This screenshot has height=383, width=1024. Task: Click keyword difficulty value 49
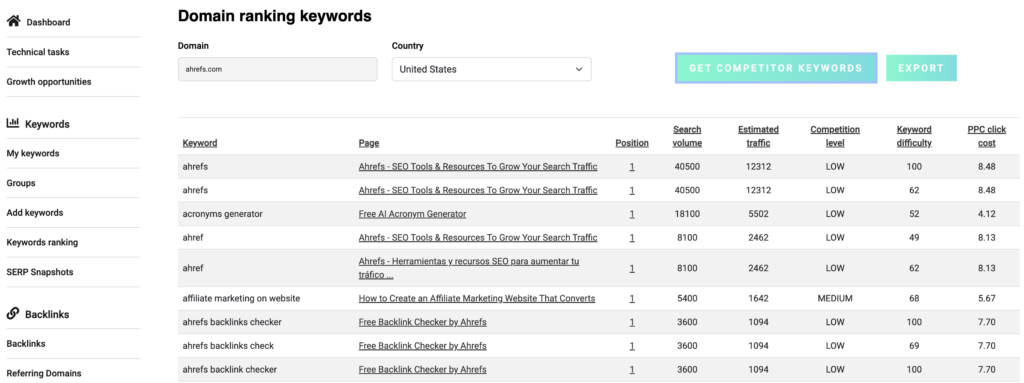(x=914, y=237)
